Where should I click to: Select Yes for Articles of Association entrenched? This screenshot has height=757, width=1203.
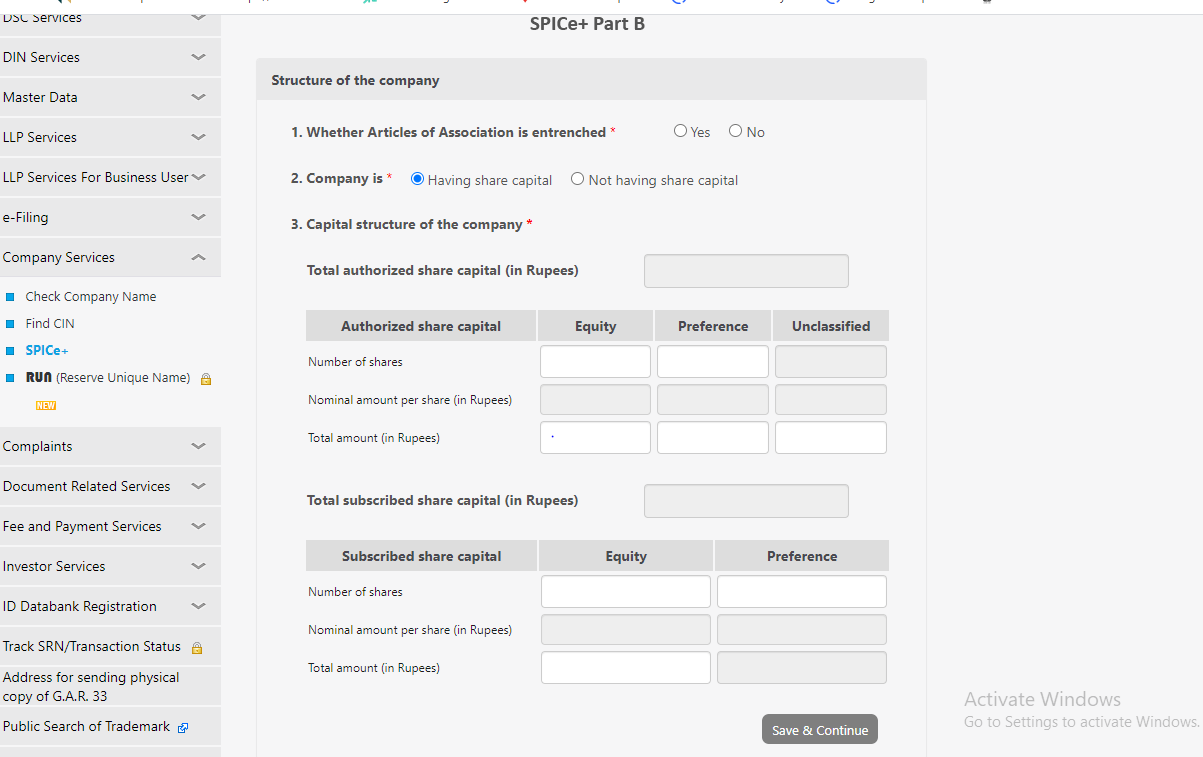coord(681,131)
